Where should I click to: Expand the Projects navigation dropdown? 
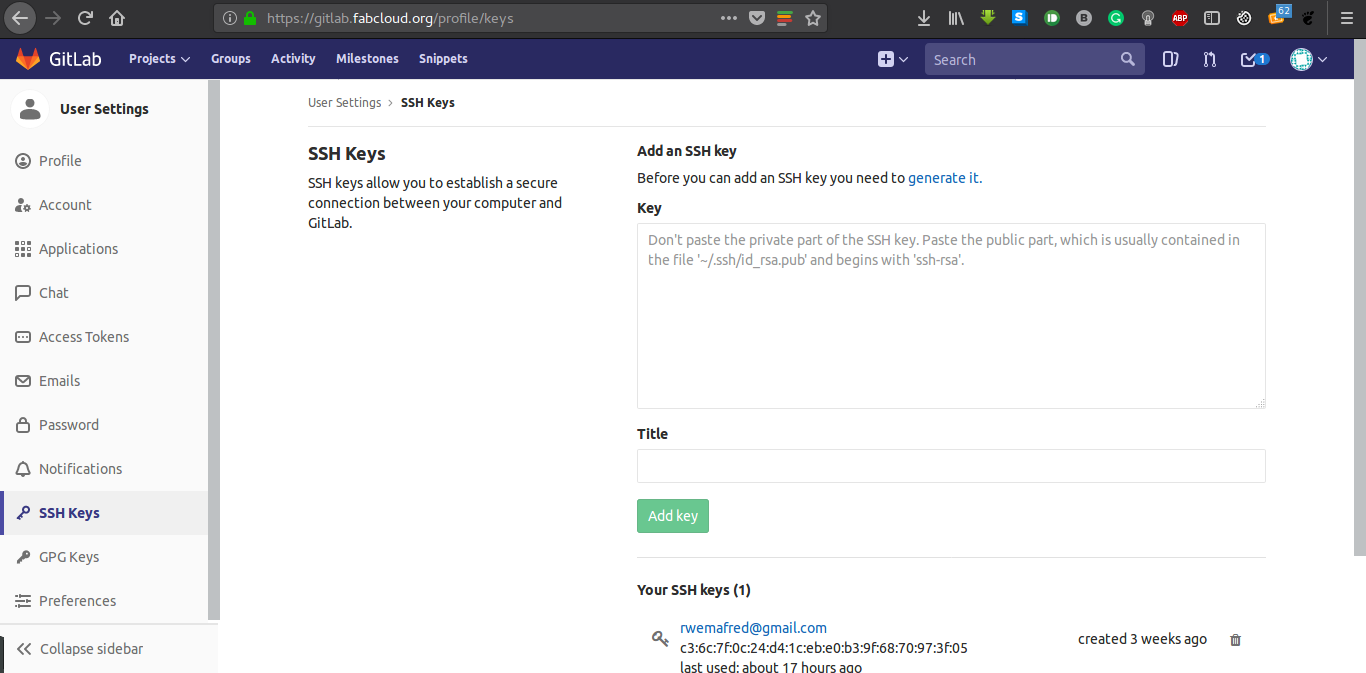158,59
